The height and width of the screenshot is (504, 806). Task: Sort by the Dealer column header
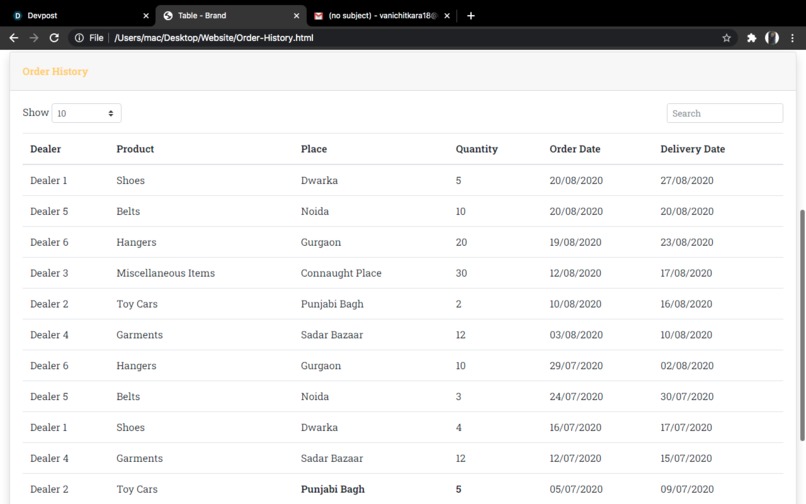click(x=45, y=149)
